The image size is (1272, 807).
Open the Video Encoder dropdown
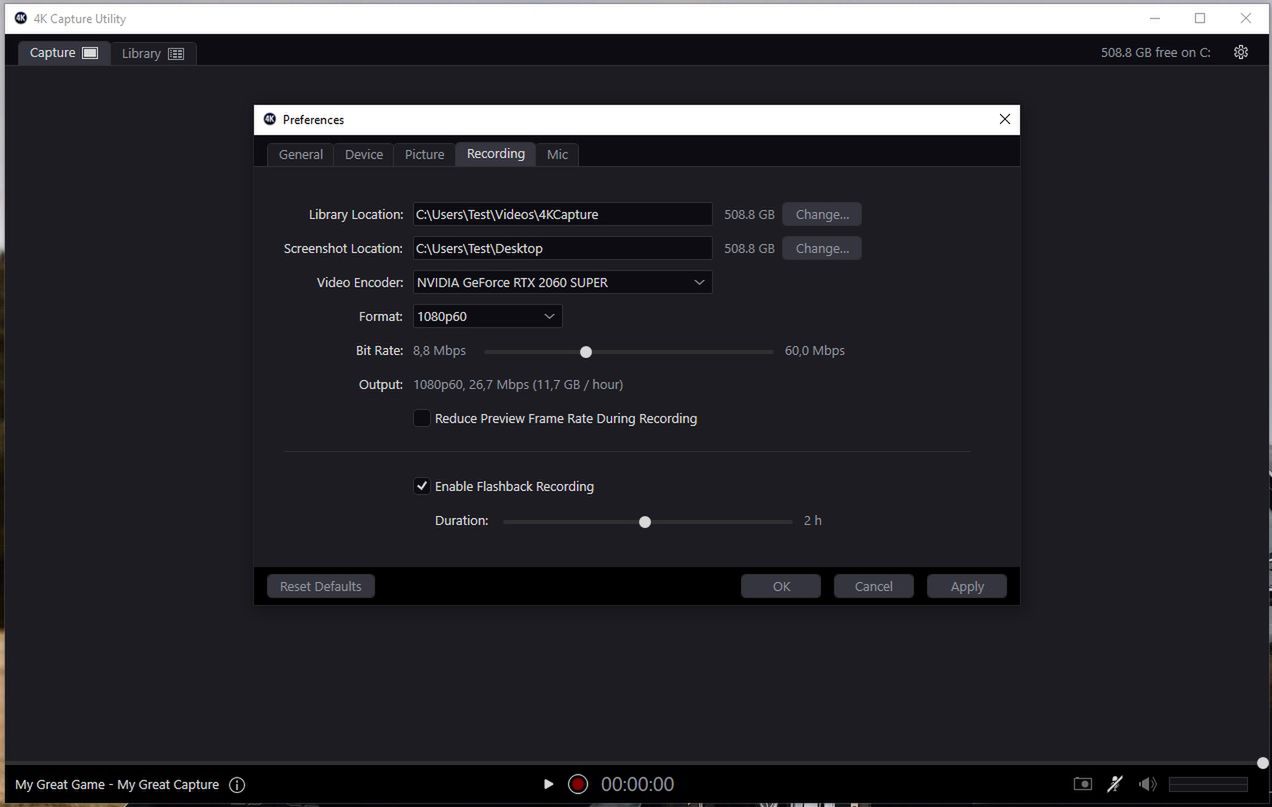pos(563,282)
